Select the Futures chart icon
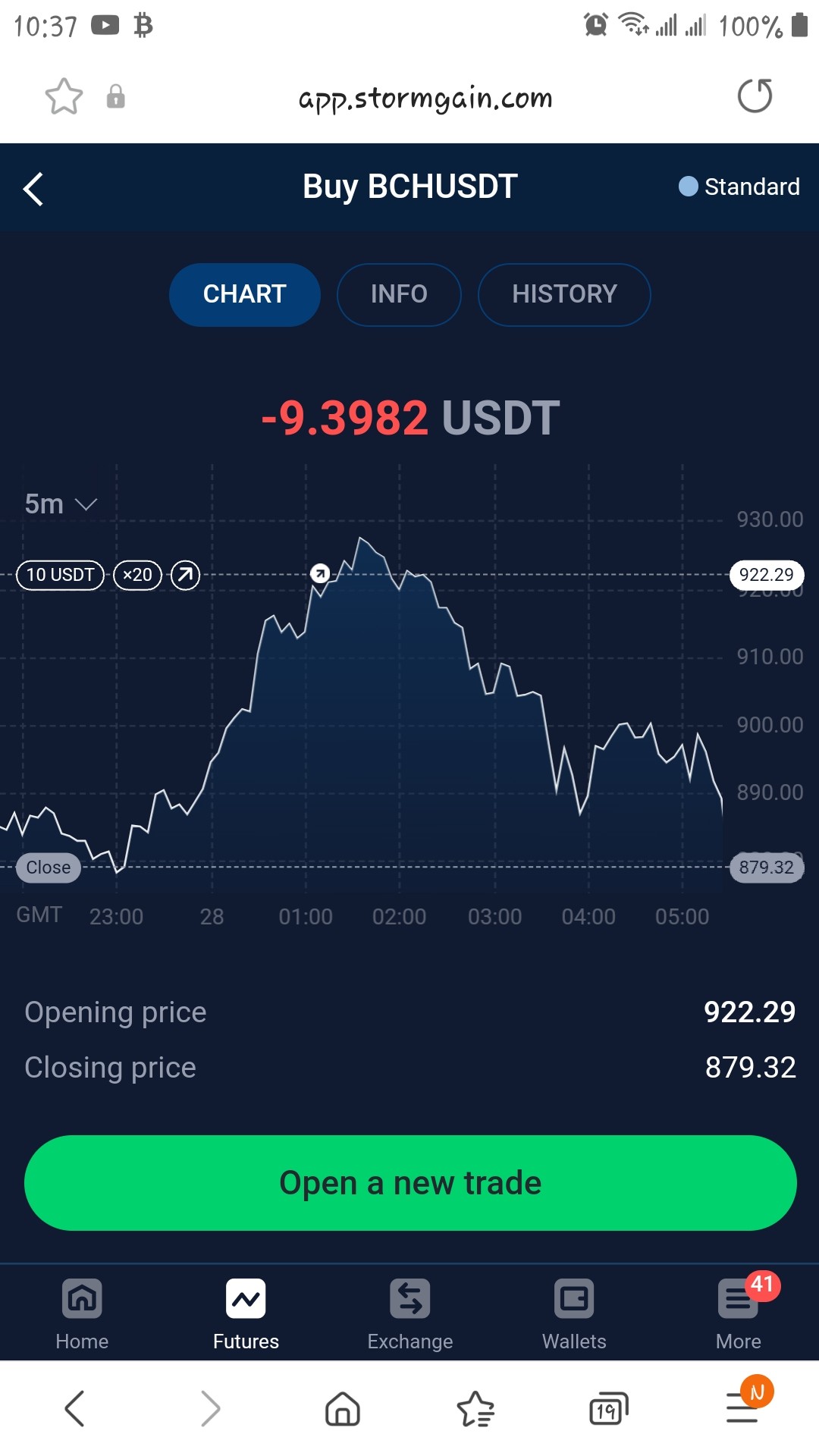819x1456 pixels. [x=246, y=1299]
